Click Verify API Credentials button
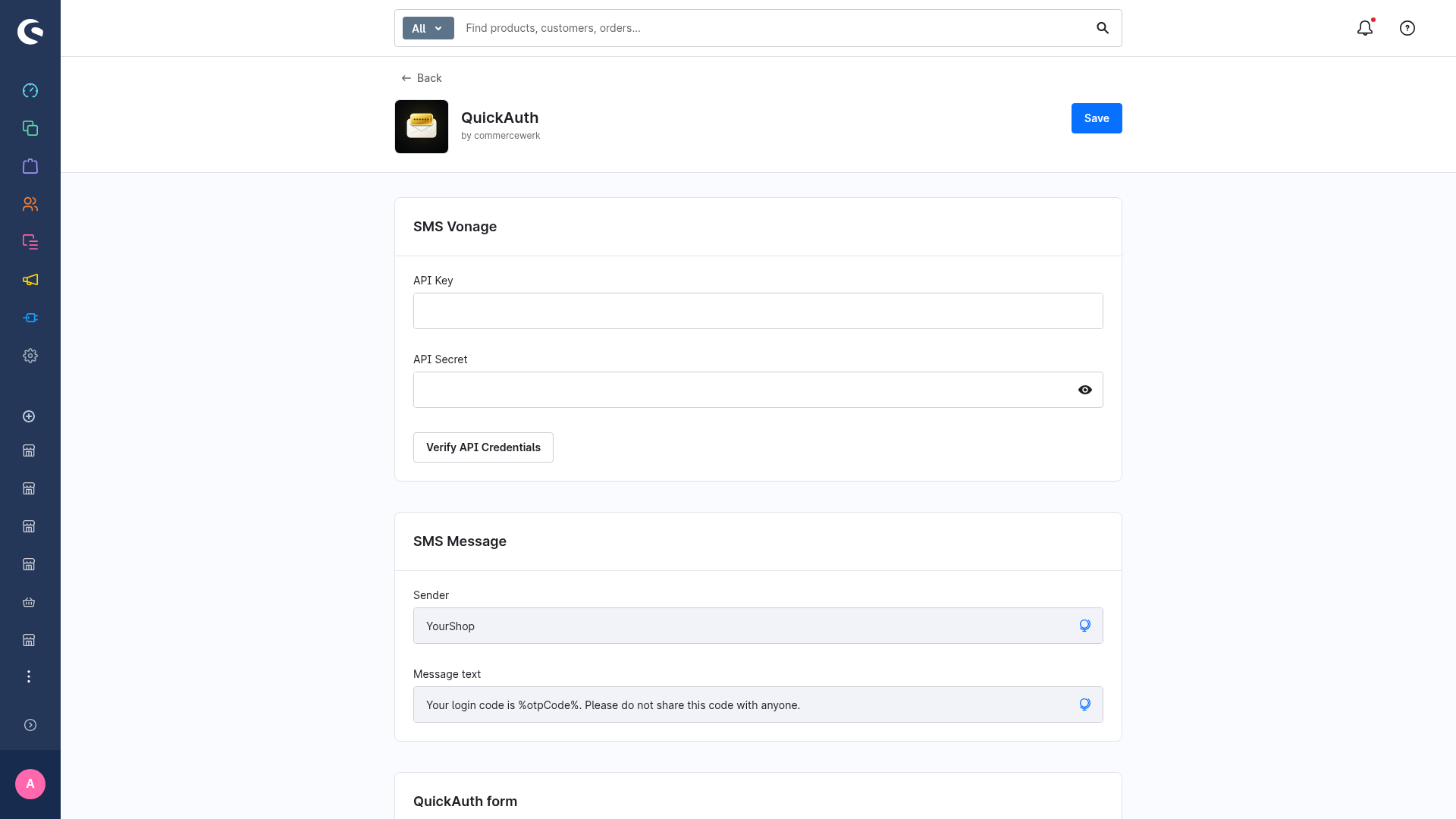 coord(483,447)
